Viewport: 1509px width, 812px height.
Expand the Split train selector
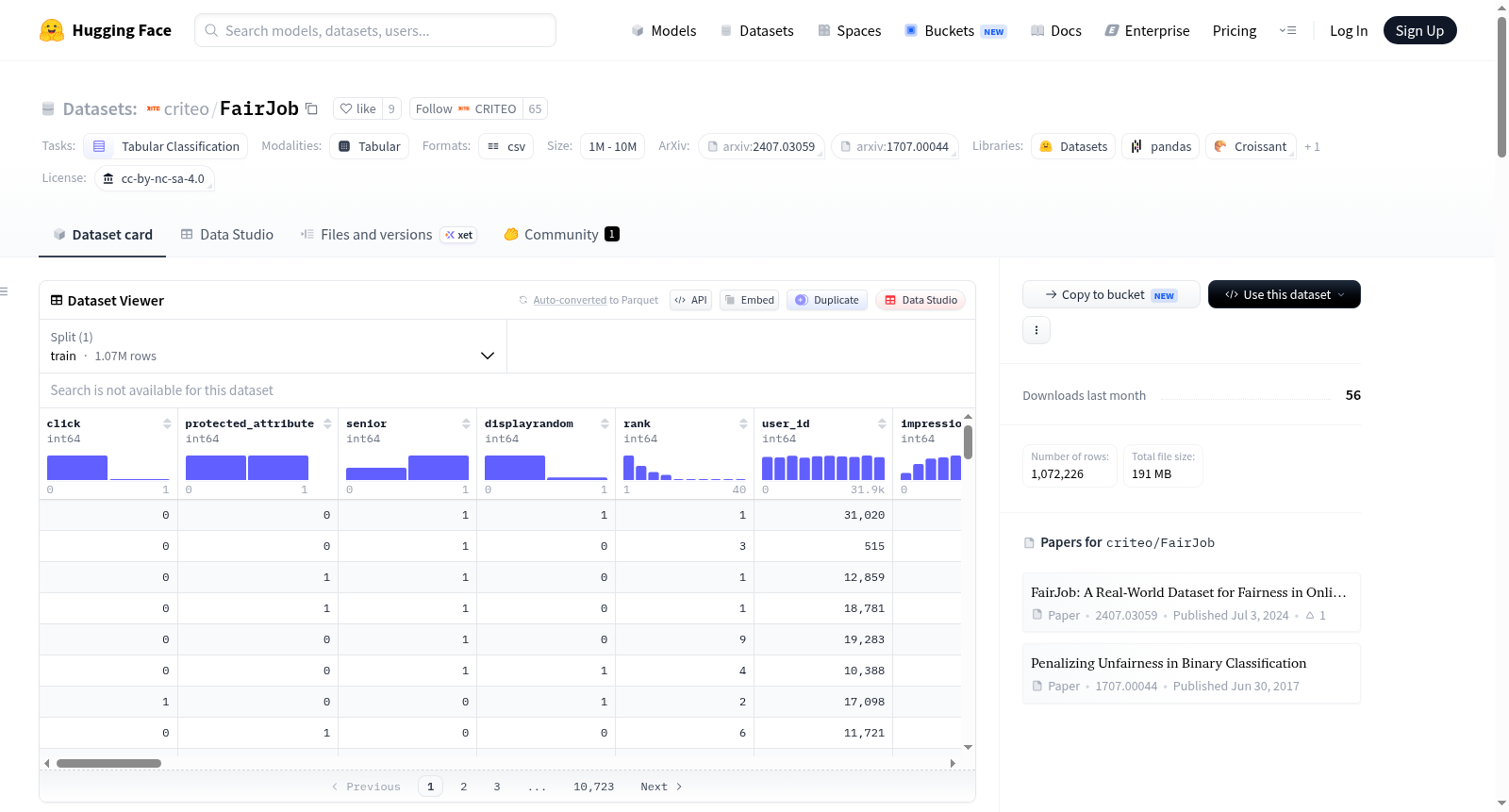273,346
